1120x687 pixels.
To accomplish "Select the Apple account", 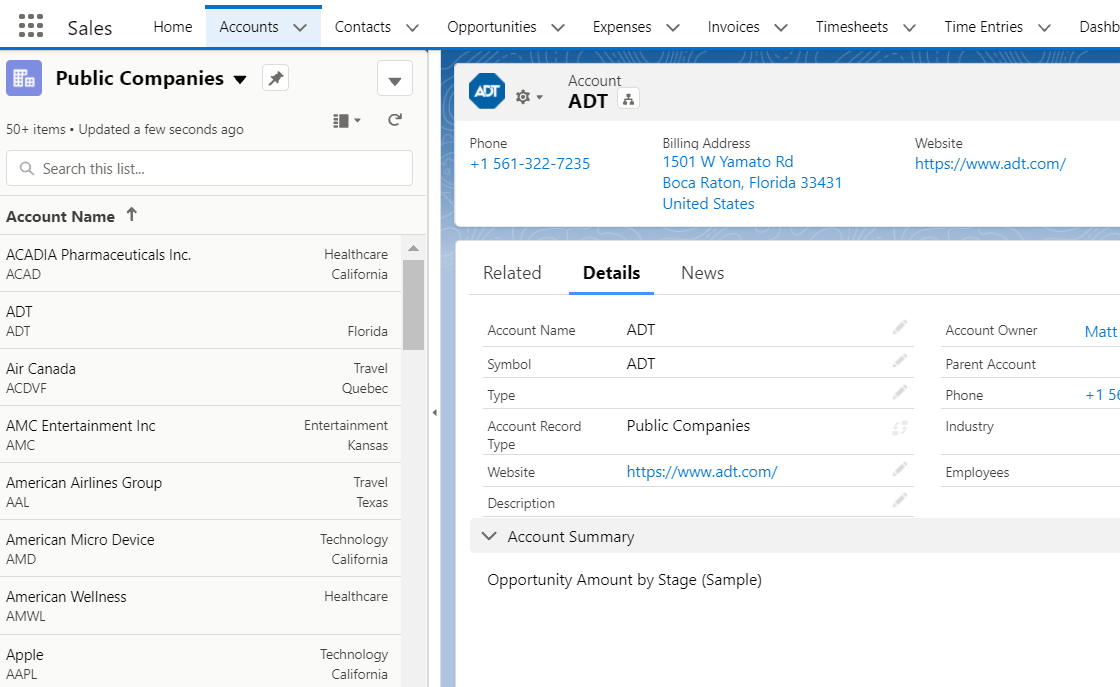I will 200,663.
